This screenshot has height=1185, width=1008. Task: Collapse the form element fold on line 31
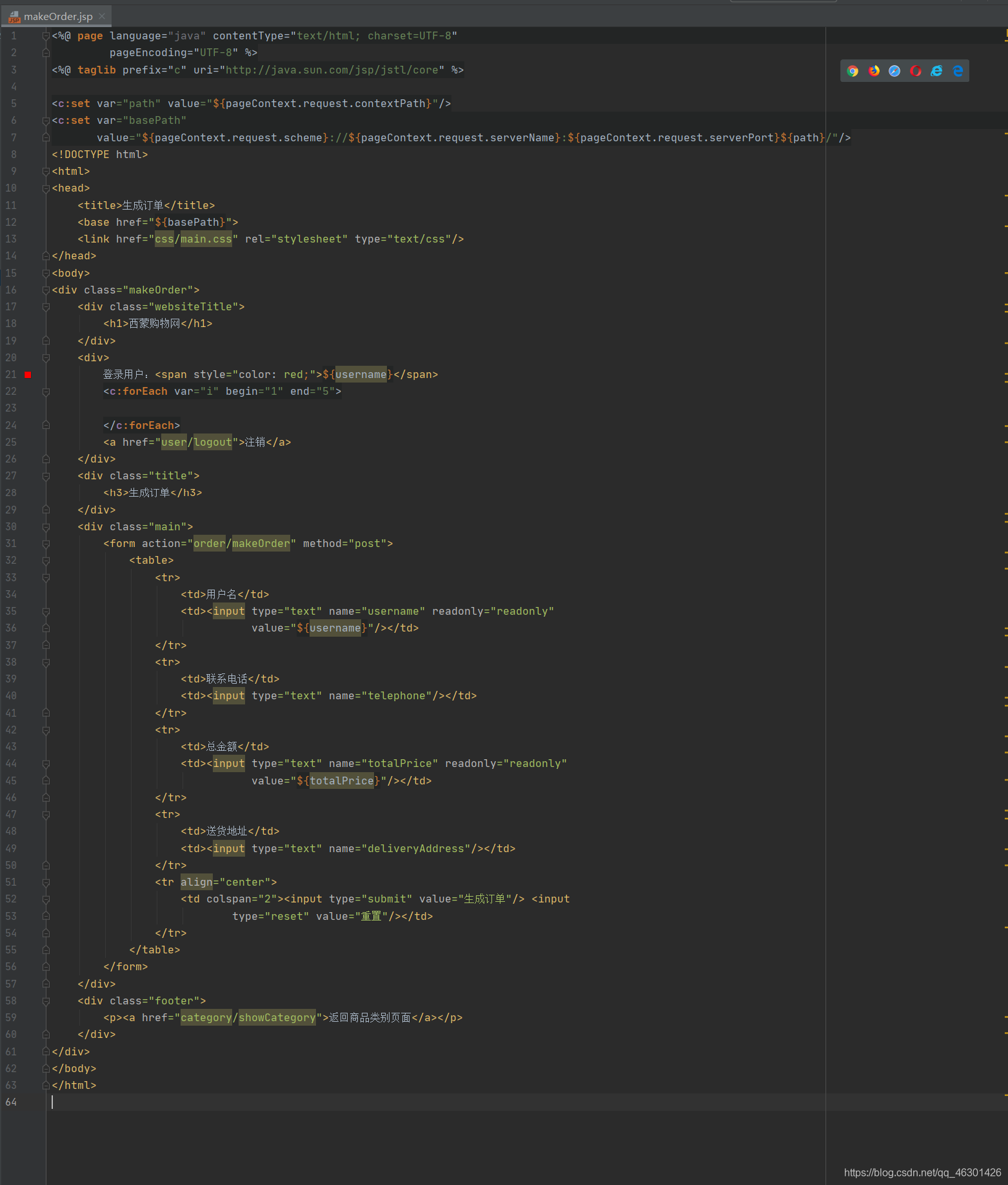[46, 544]
